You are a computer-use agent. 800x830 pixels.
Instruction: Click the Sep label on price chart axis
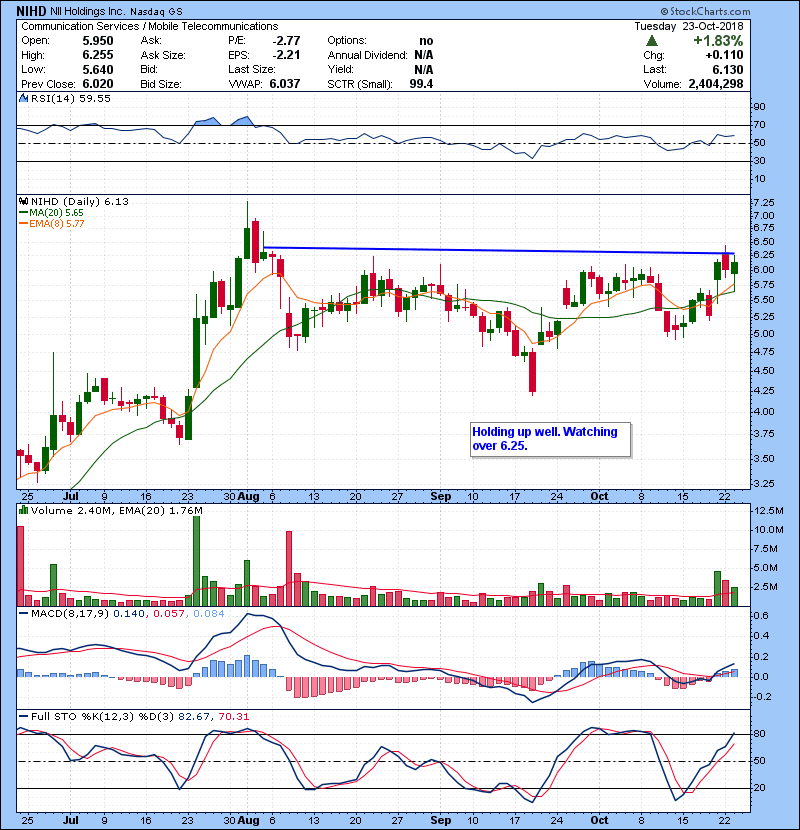tap(441, 497)
